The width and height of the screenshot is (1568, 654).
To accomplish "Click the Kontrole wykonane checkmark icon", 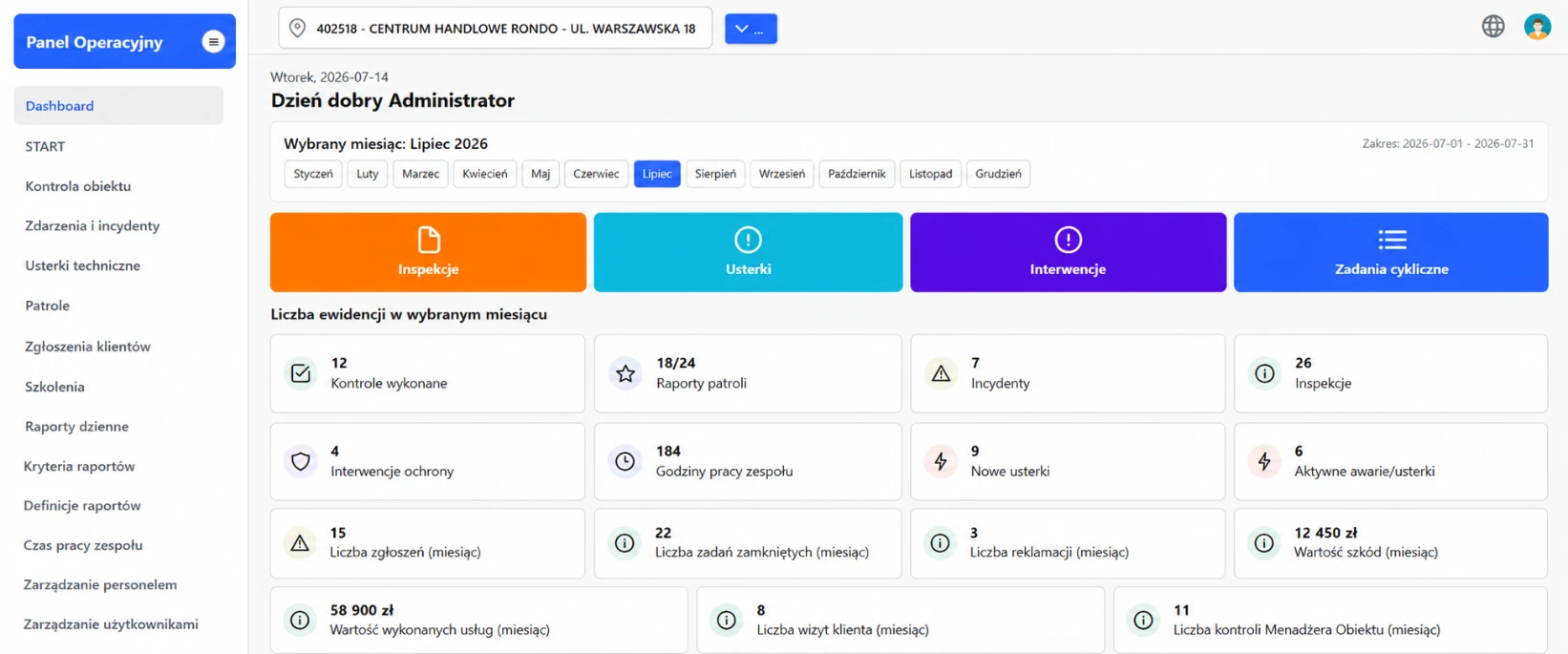I will pyautogui.click(x=301, y=373).
